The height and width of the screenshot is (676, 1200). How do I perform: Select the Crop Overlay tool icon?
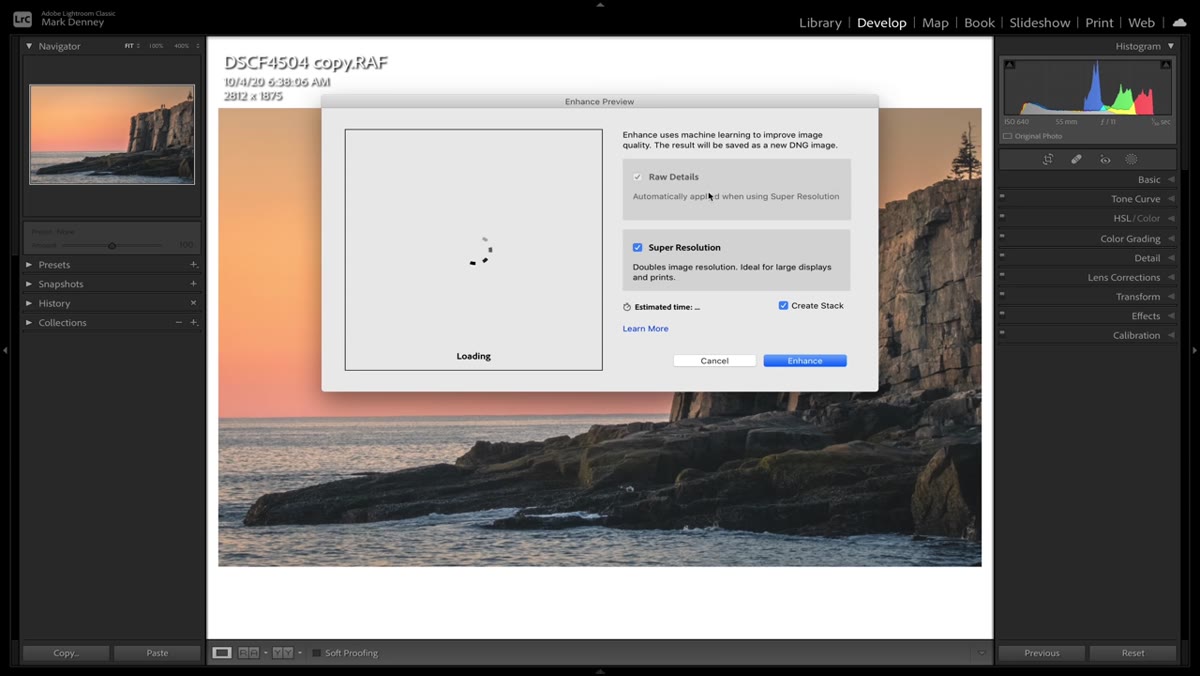(1048, 159)
